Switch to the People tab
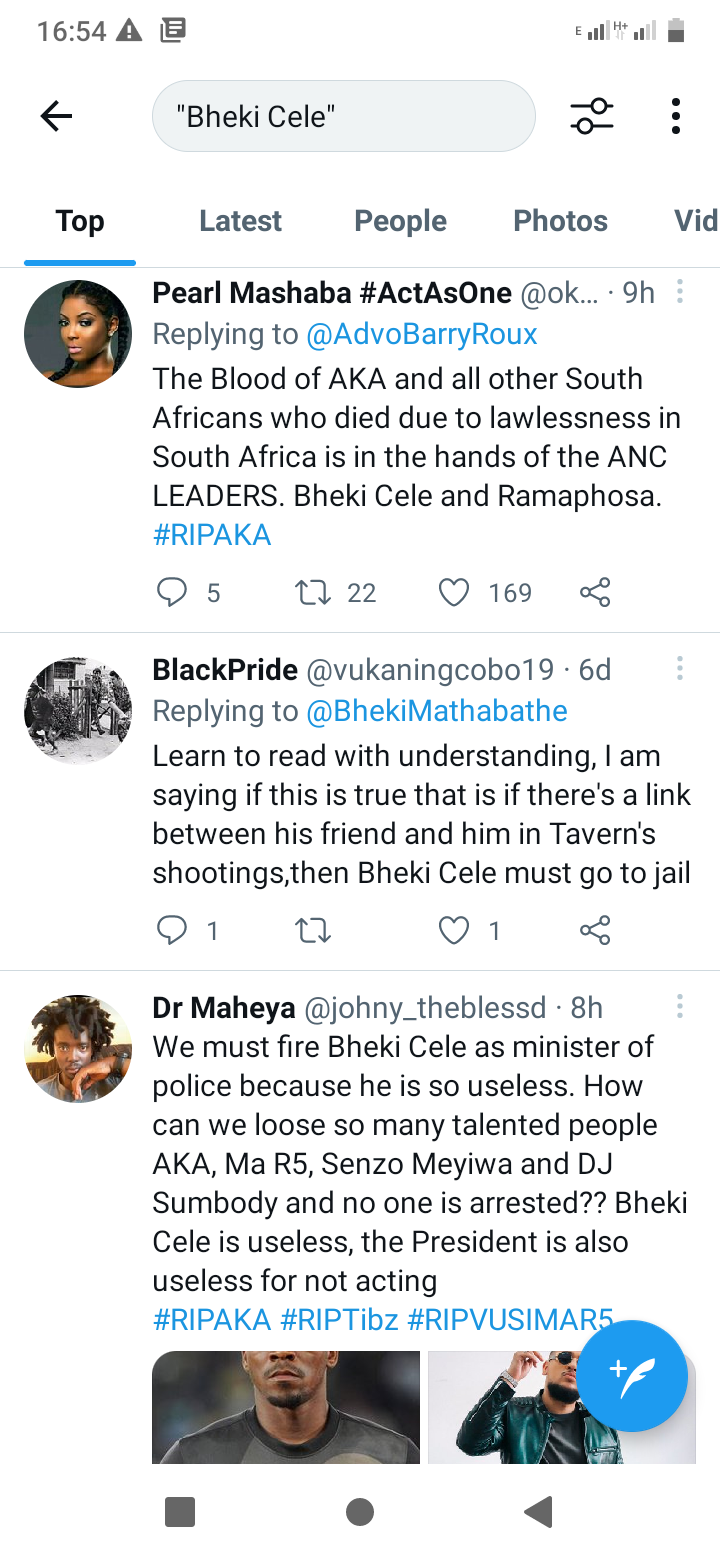This screenshot has width=720, height=1560. (400, 221)
